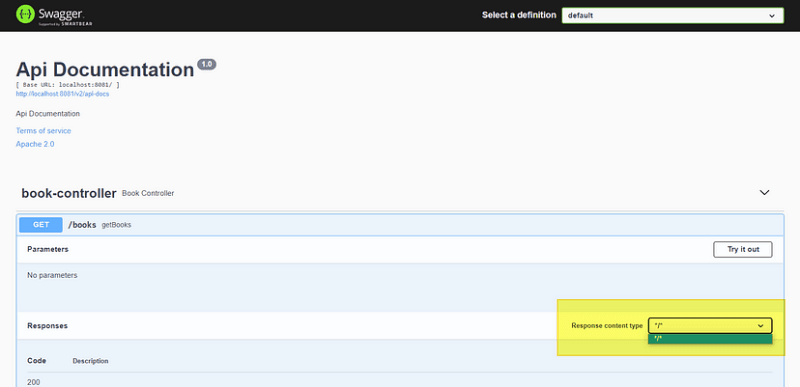Click the Parameters section header
800x387 pixels.
tap(48, 249)
